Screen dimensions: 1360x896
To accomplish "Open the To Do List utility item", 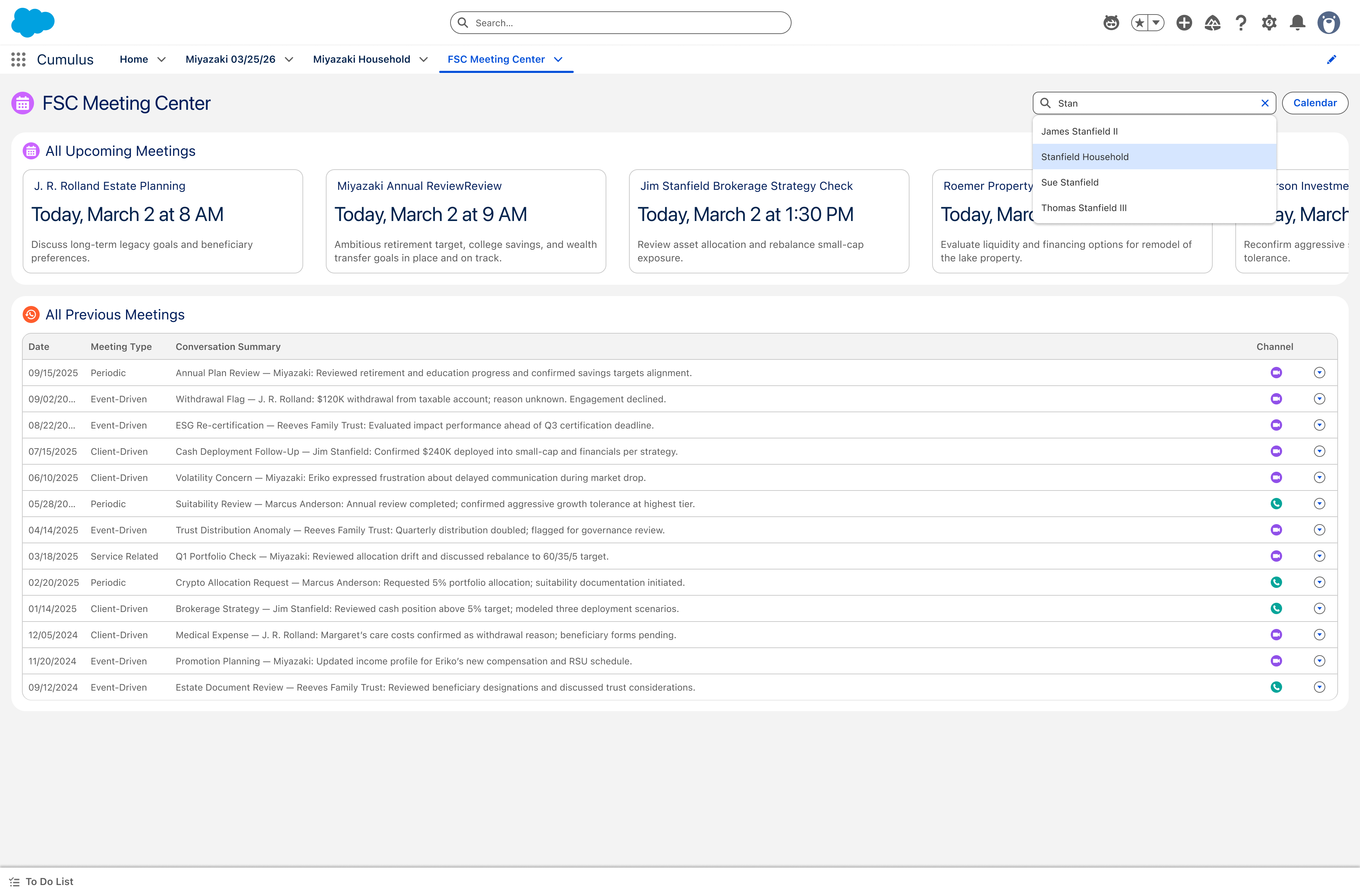I will 41,882.
